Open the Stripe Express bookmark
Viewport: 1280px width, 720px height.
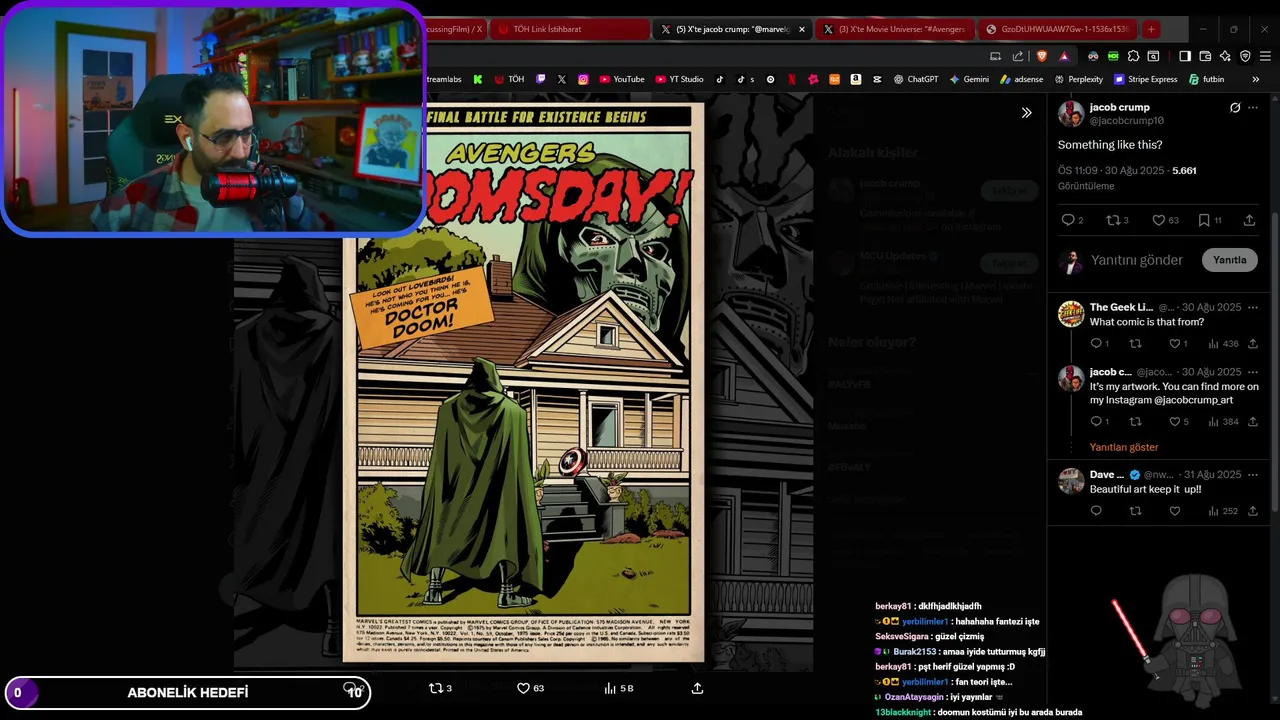click(1146, 79)
